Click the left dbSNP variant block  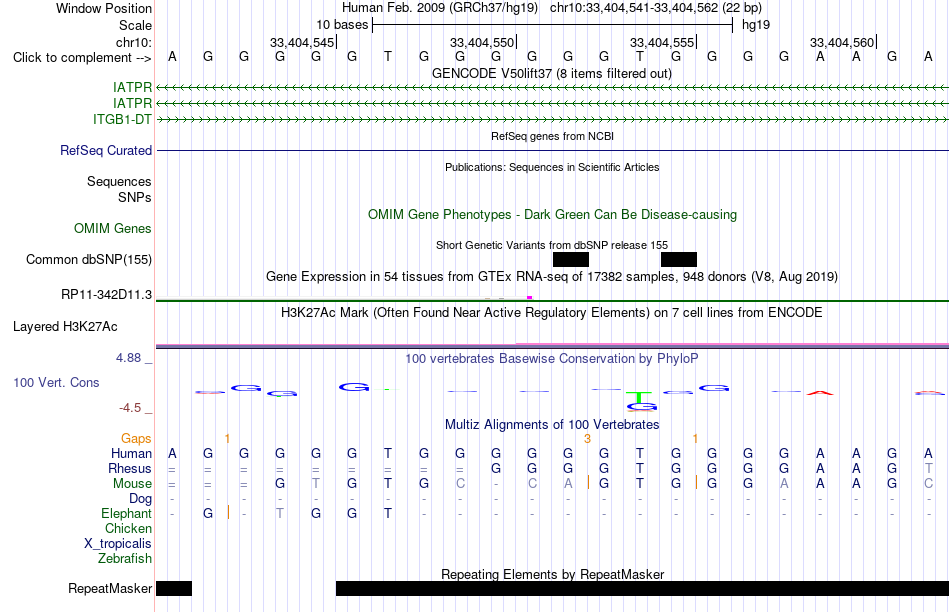coord(571,259)
